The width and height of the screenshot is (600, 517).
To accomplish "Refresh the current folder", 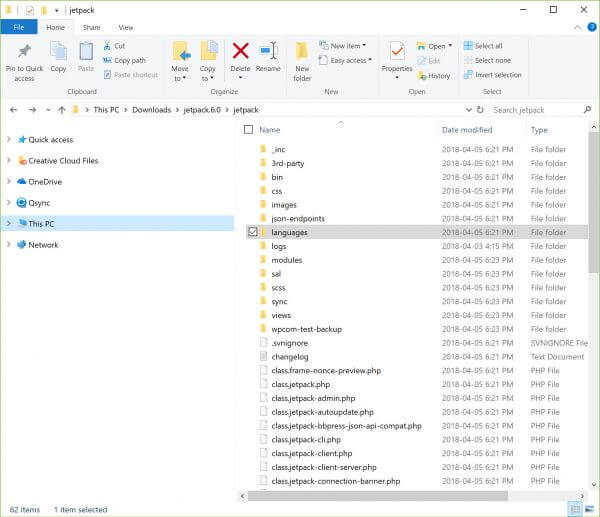I will click(x=480, y=110).
